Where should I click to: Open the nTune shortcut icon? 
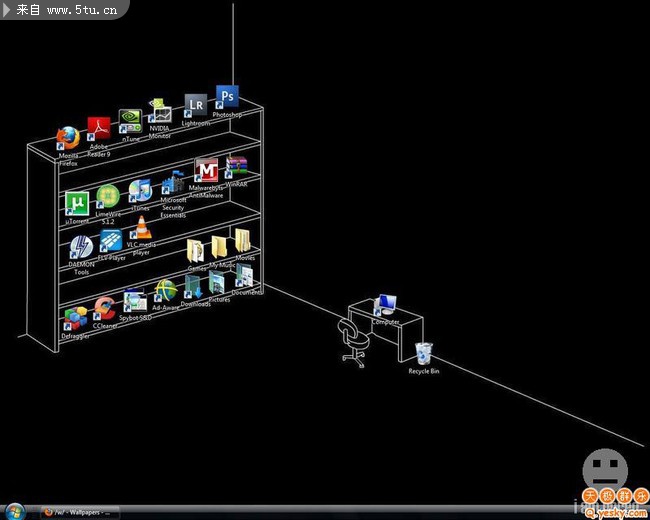[130, 121]
